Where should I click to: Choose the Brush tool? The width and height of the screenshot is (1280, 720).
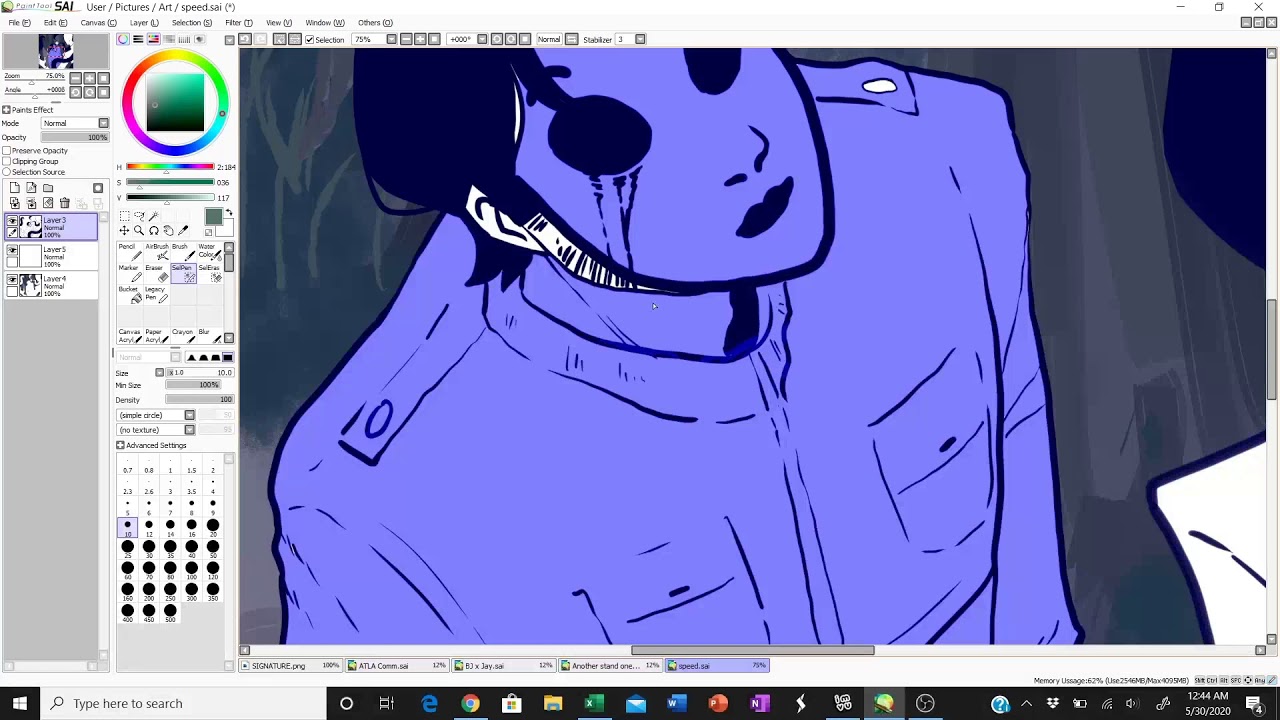click(x=183, y=252)
